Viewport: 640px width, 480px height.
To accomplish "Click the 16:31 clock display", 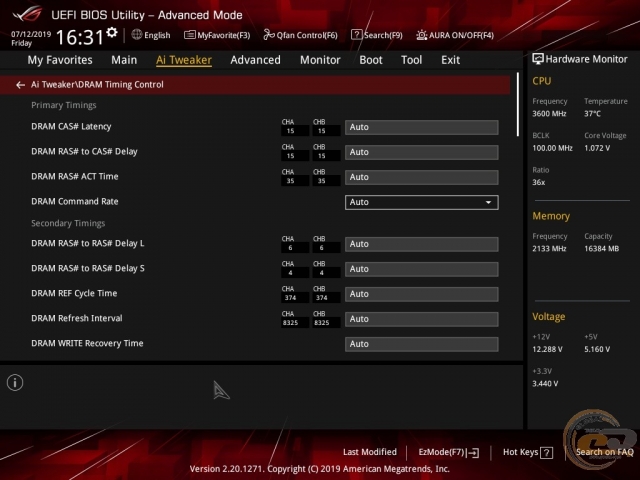I will point(80,37).
